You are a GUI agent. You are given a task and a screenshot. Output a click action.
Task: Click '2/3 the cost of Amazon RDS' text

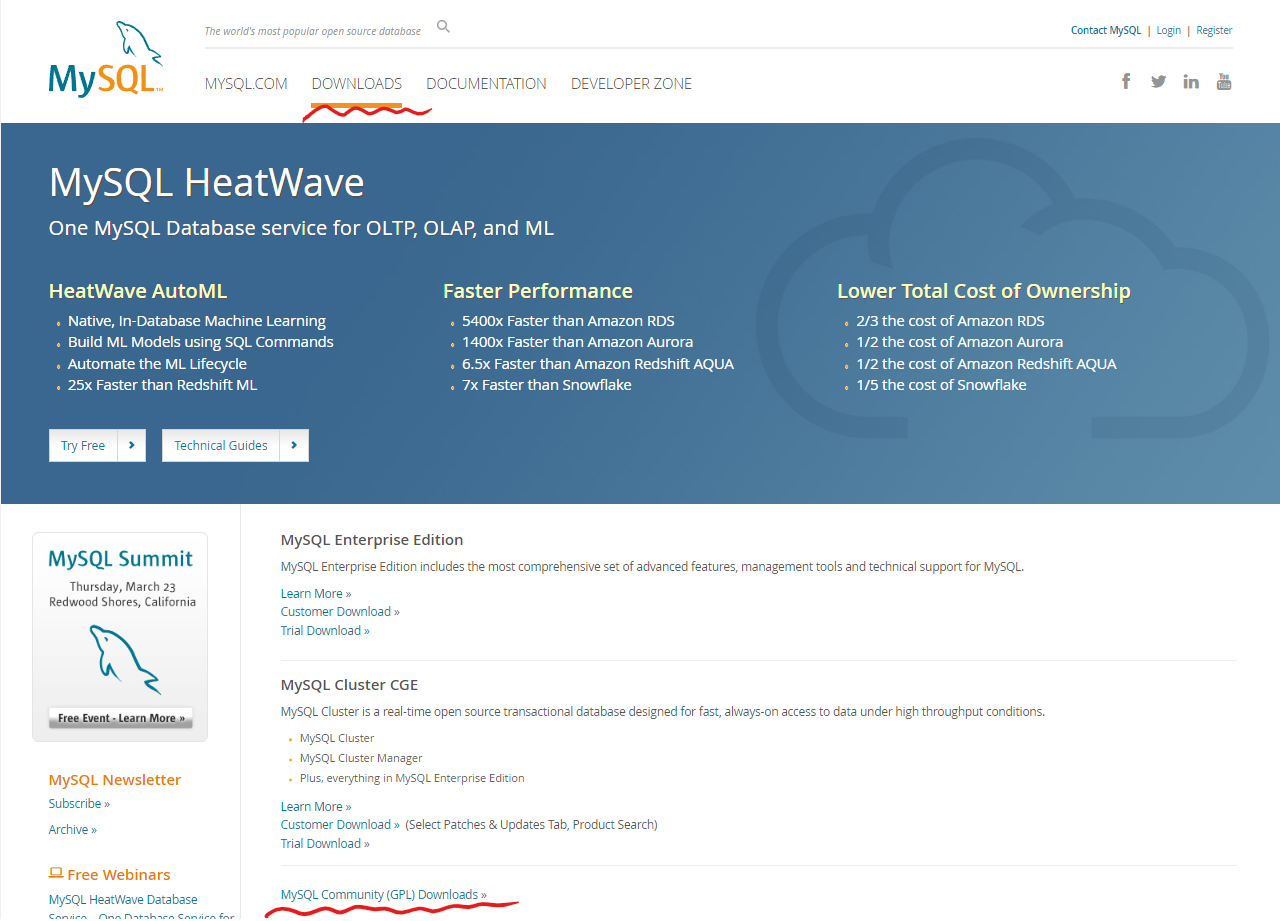click(x=950, y=321)
